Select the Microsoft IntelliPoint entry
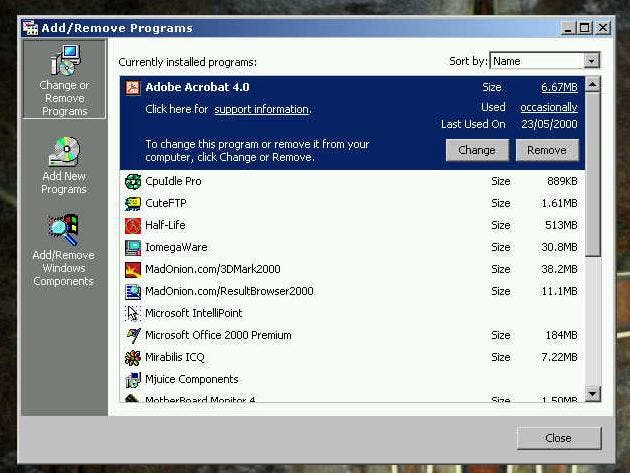This screenshot has width=630, height=473. pyautogui.click(x=352, y=313)
